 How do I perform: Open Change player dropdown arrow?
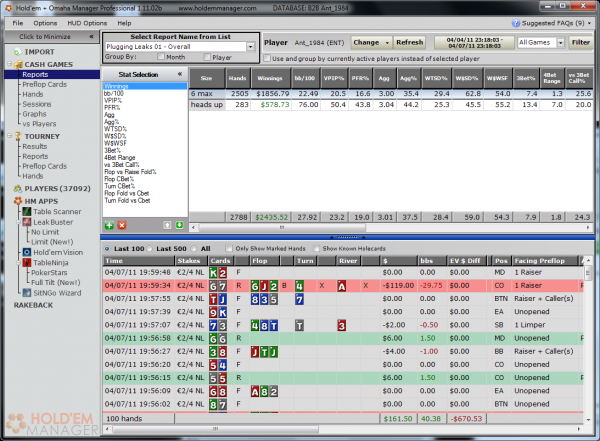coord(387,42)
